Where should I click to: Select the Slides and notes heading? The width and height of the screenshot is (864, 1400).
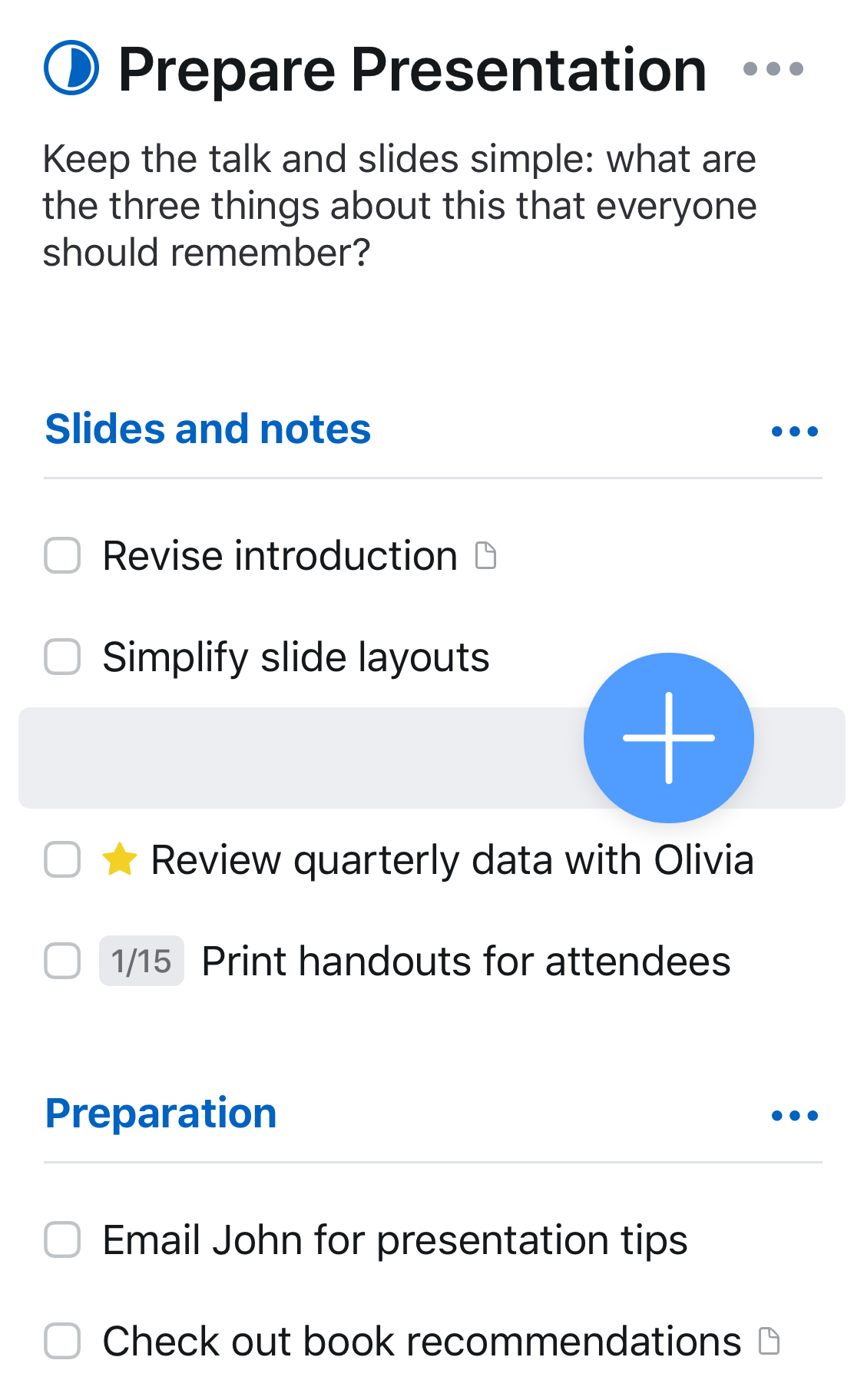coord(208,429)
